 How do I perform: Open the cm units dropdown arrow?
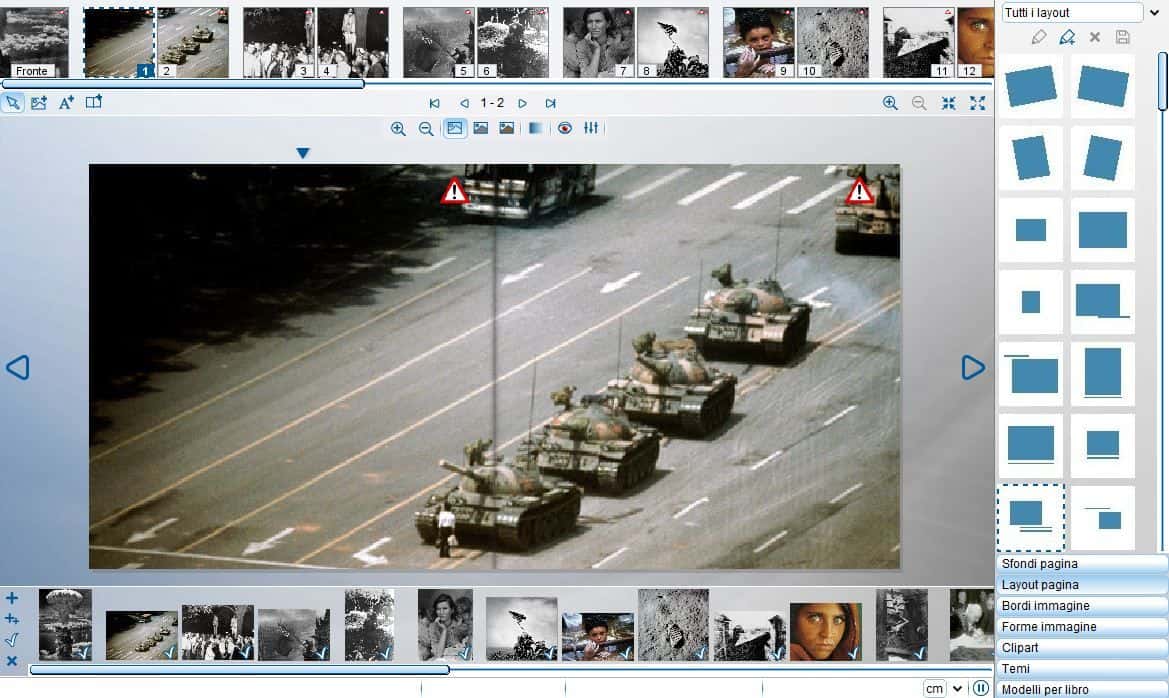pos(957,688)
